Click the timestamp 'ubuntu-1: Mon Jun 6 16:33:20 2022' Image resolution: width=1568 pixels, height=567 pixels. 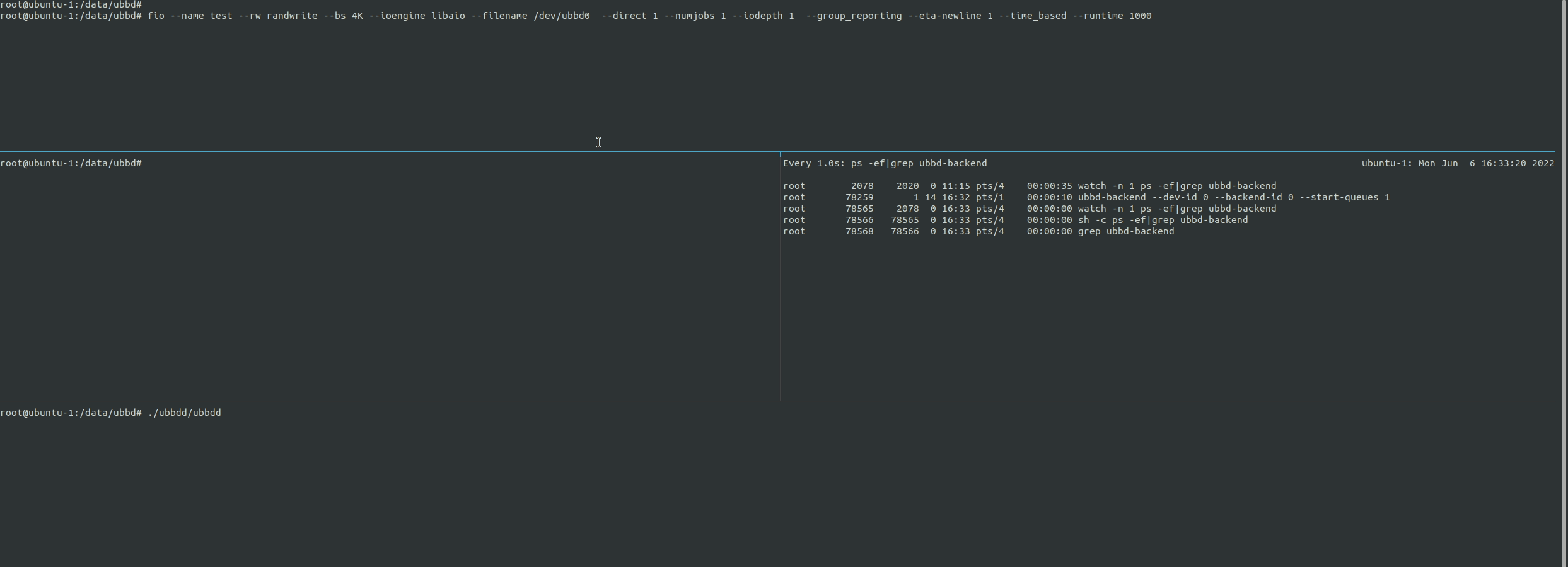click(1458, 163)
